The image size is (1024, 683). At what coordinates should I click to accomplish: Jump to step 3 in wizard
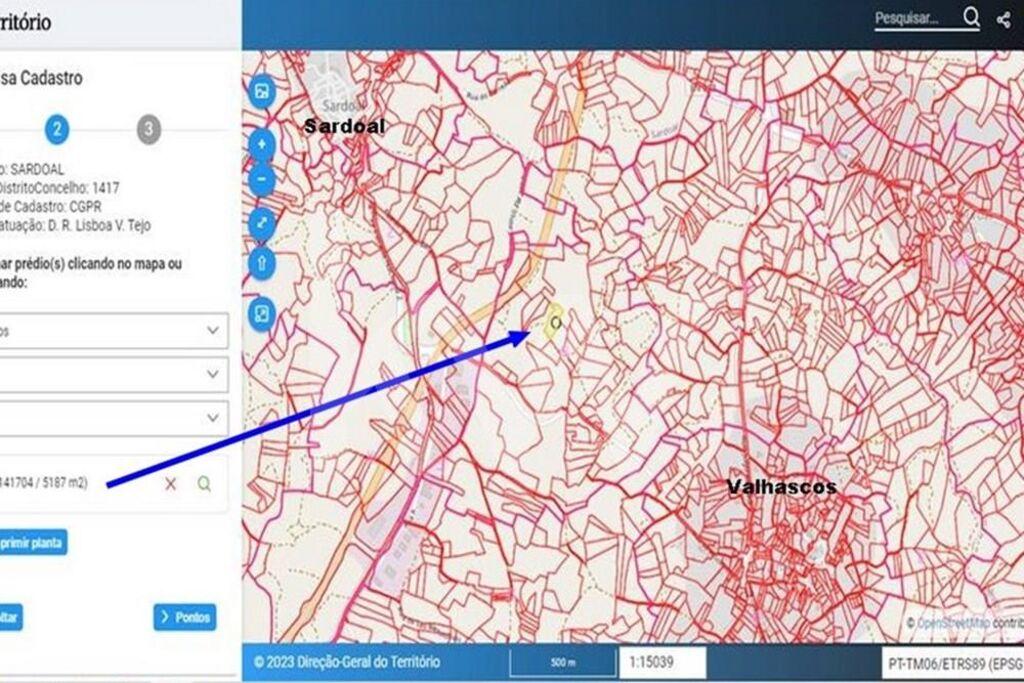[x=148, y=129]
